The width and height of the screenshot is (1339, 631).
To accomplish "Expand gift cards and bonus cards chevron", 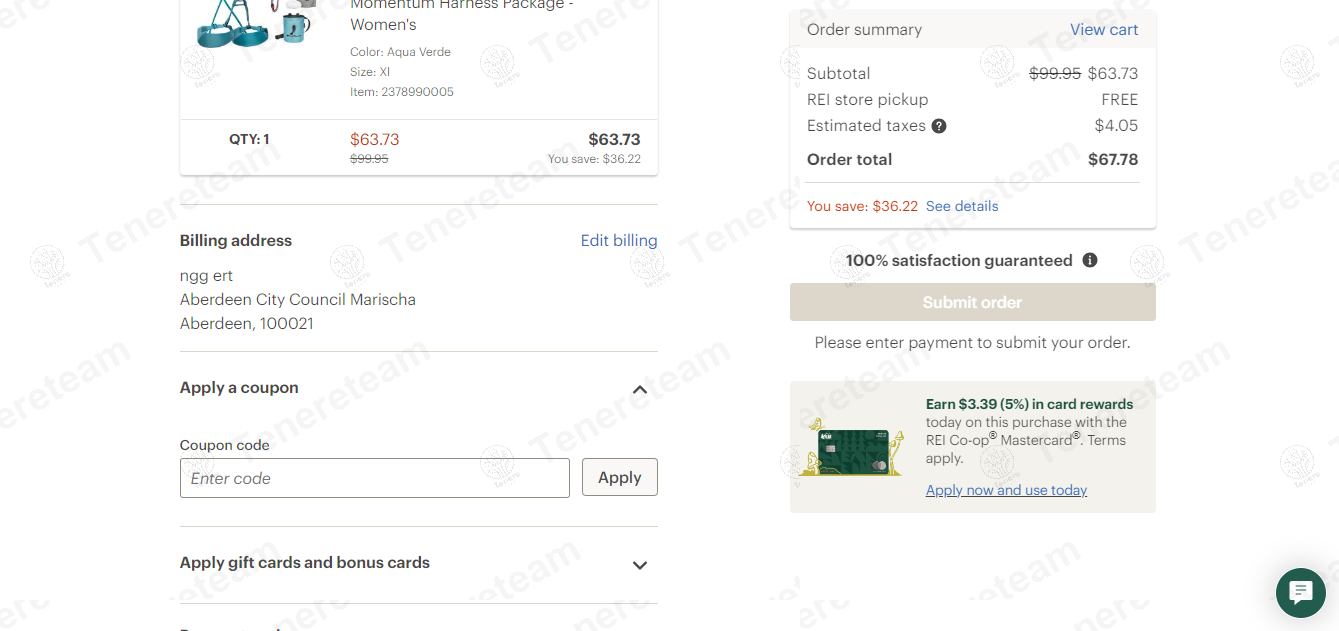I will click(x=640, y=565).
